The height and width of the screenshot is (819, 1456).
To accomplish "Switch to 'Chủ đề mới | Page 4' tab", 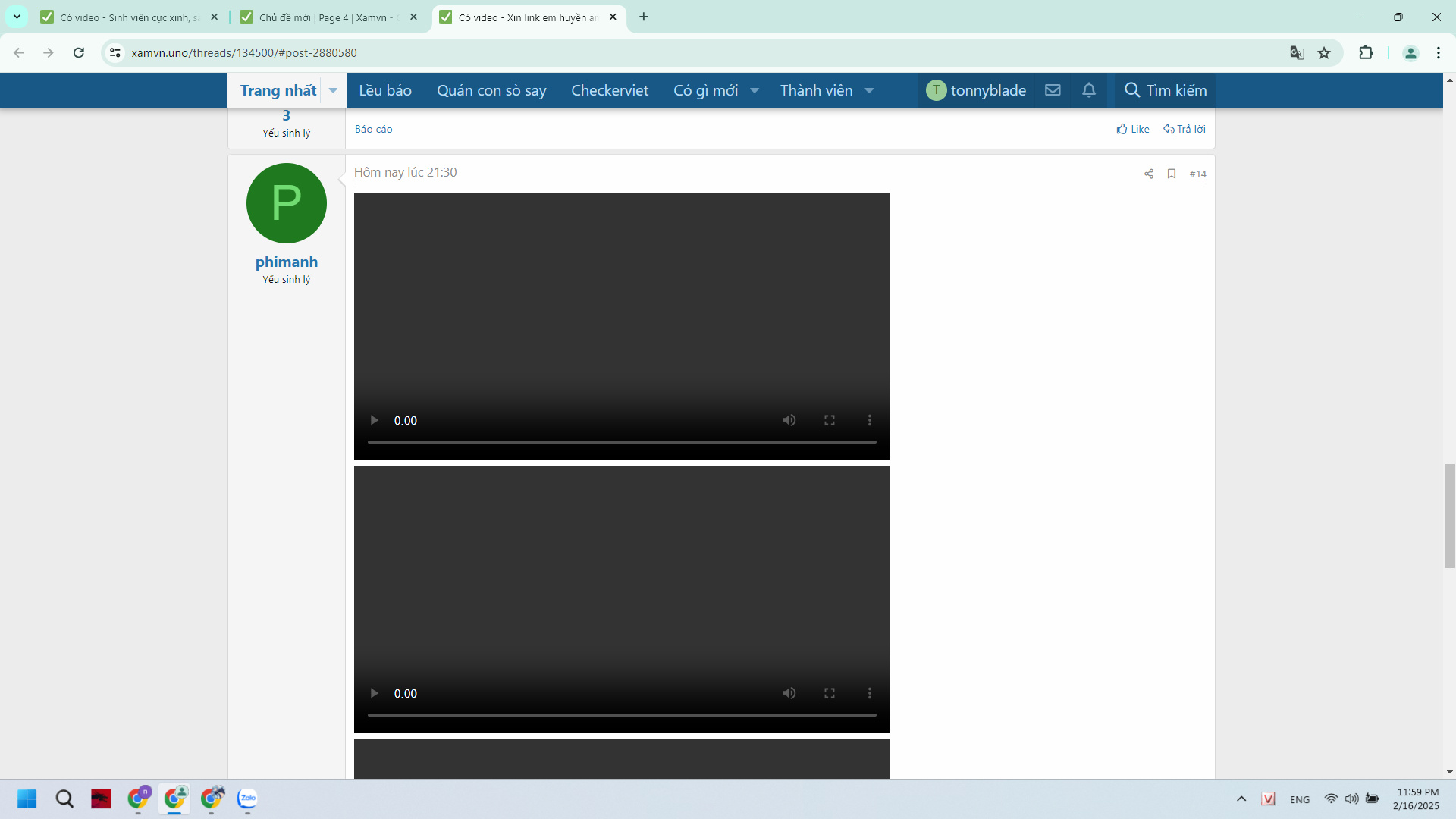I will (329, 17).
